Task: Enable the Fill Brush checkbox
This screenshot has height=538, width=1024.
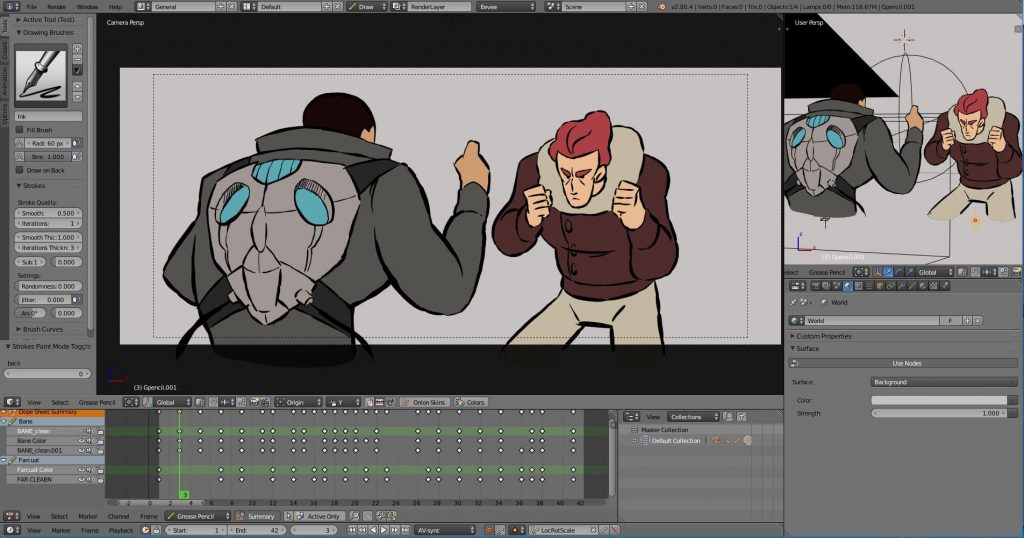Action: (19, 130)
